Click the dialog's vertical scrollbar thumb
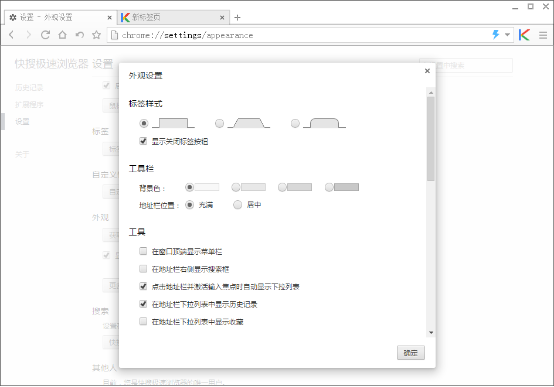Viewport: 554px width, 387px height. click(431, 139)
